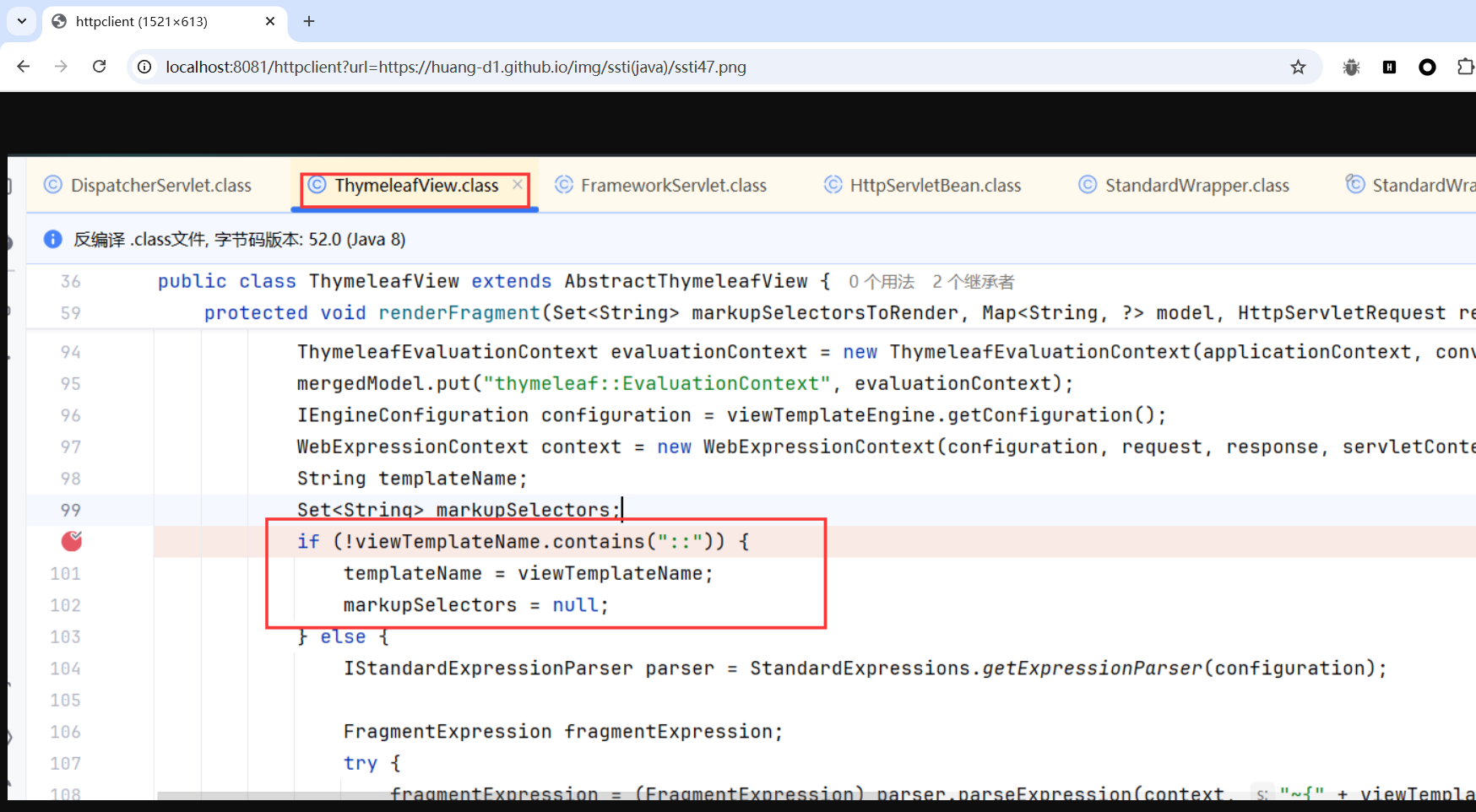This screenshot has width=1476, height=812.
Task: Click the browser forward arrow
Action: click(x=61, y=67)
